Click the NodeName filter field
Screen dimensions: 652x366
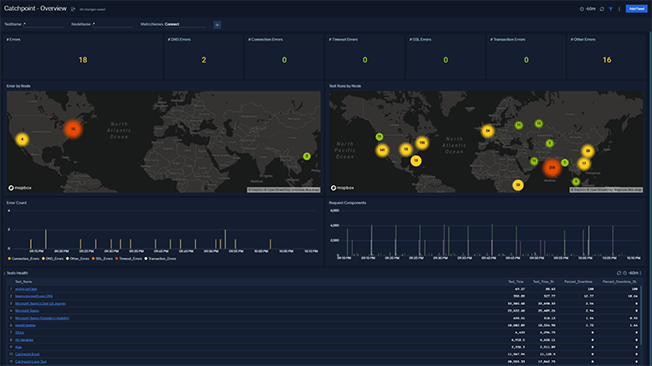pyautogui.click(x=102, y=25)
